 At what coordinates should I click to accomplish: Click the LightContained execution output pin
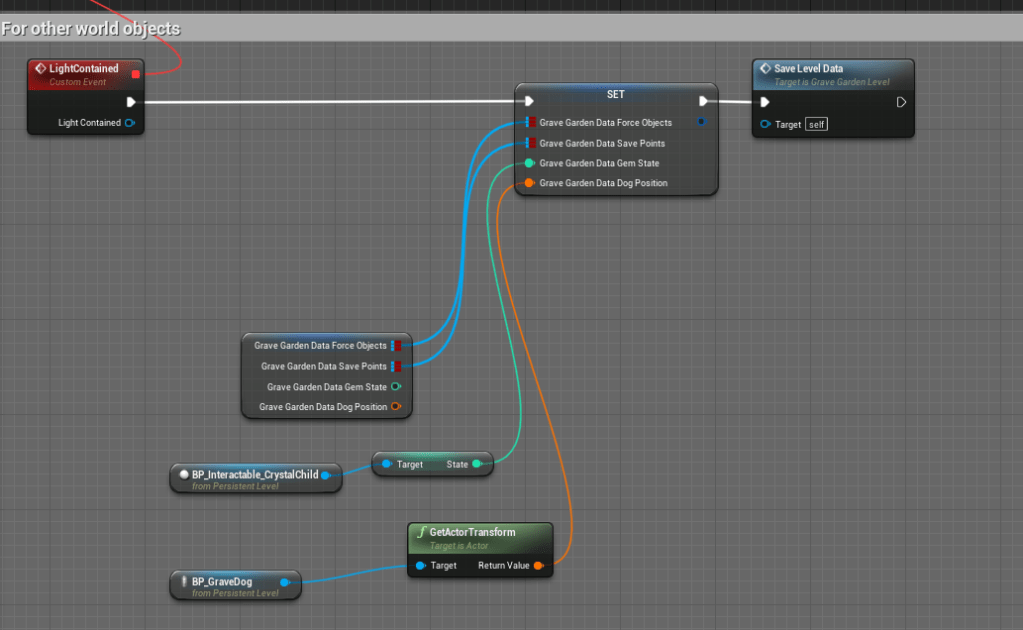click(131, 102)
